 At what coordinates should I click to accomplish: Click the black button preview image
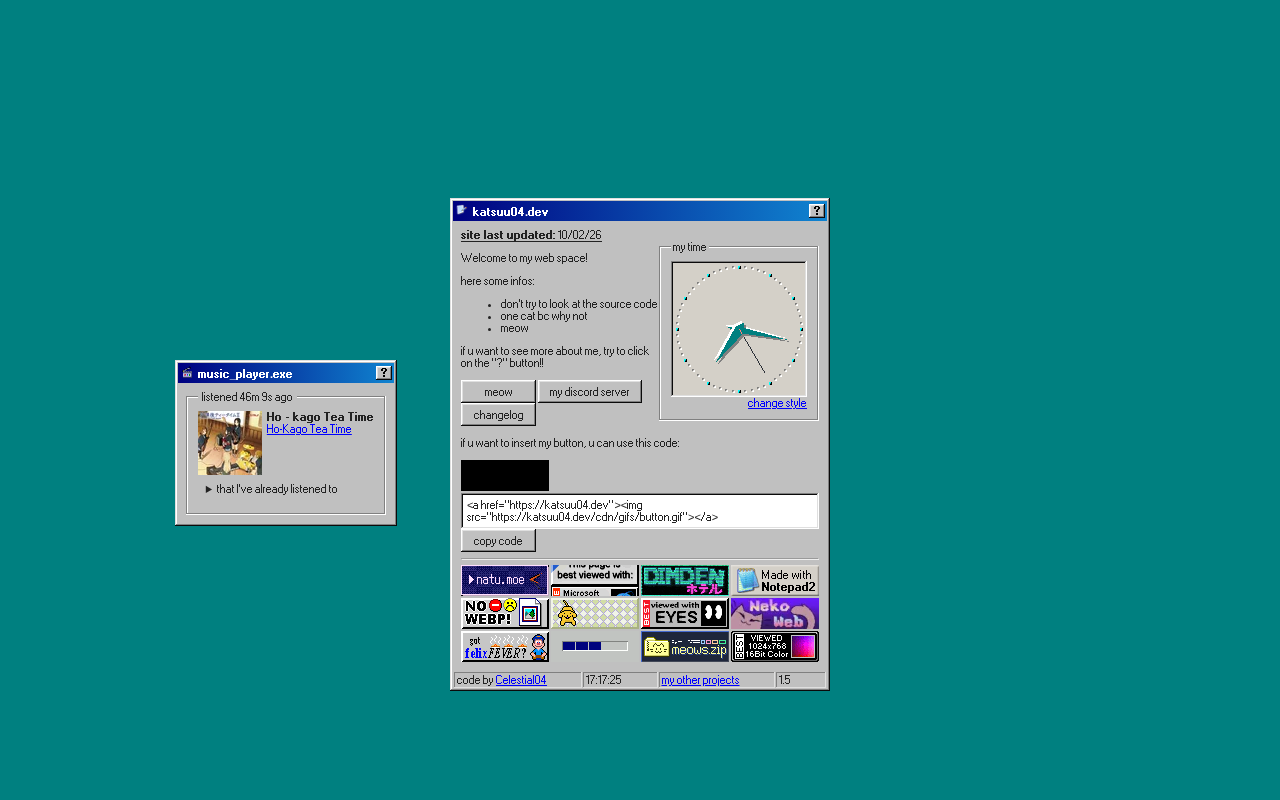[505, 475]
